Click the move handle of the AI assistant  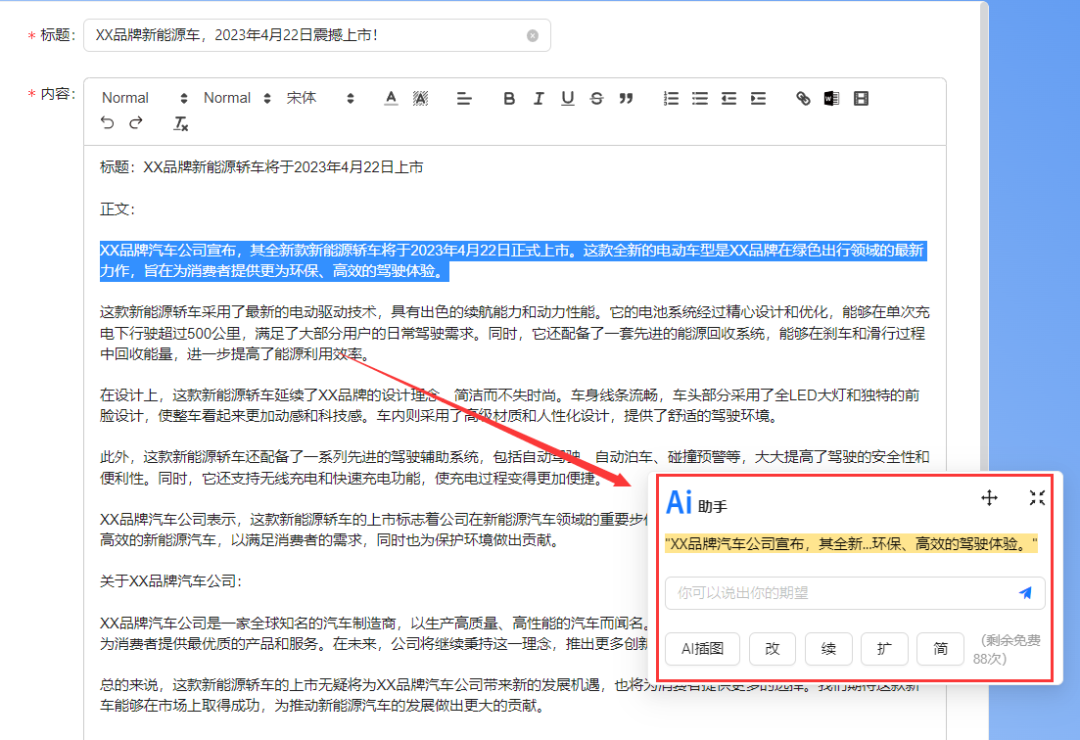[x=989, y=497]
